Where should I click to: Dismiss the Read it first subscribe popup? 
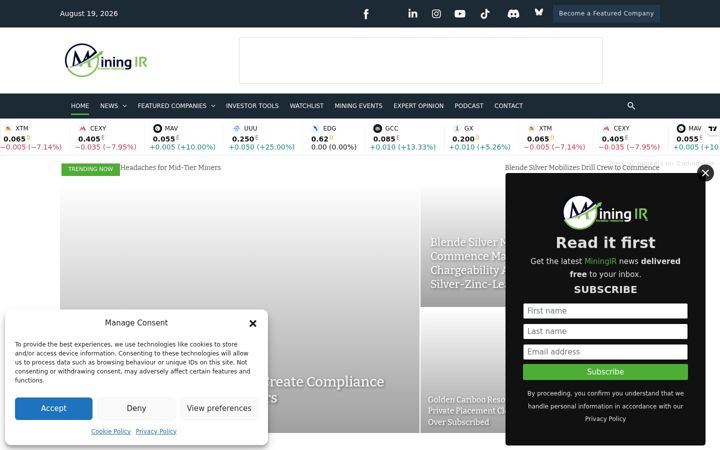tap(705, 173)
